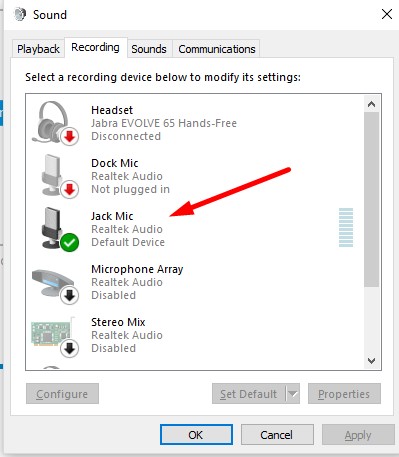Click the scroll down arrow in device list
This screenshot has height=457, width=399.
click(x=371, y=360)
